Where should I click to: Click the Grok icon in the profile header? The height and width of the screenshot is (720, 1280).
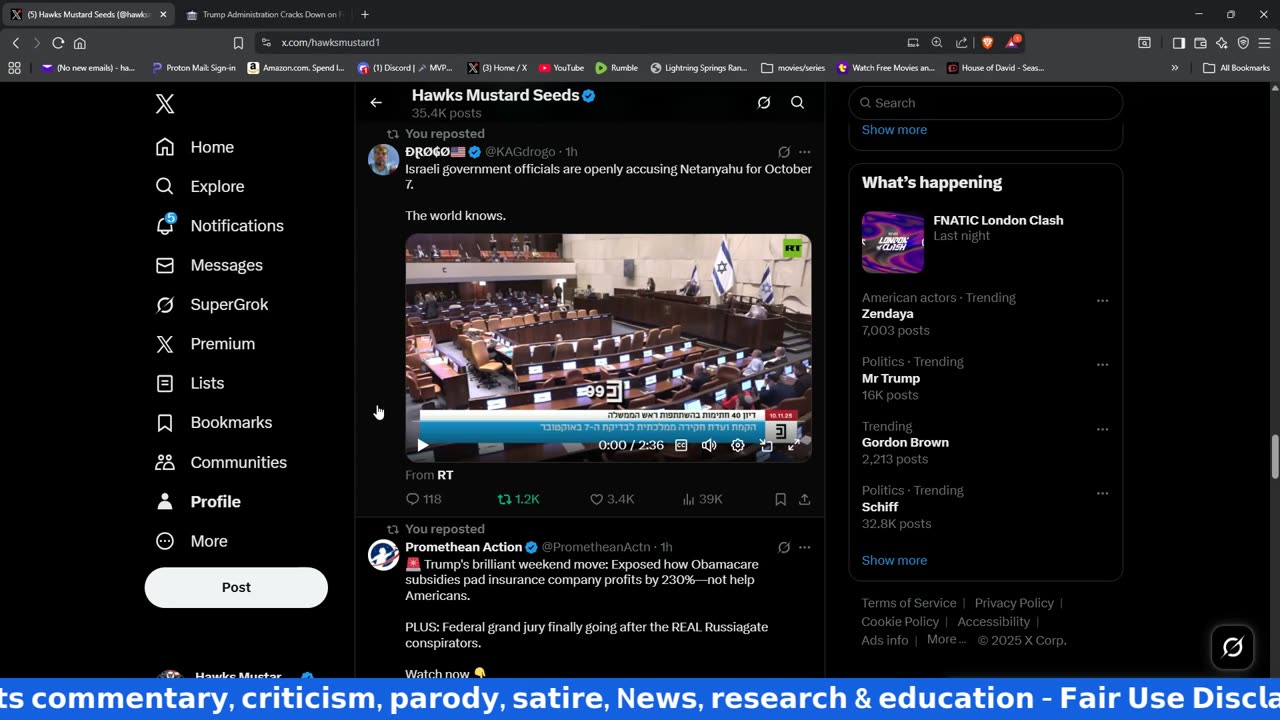coord(764,102)
